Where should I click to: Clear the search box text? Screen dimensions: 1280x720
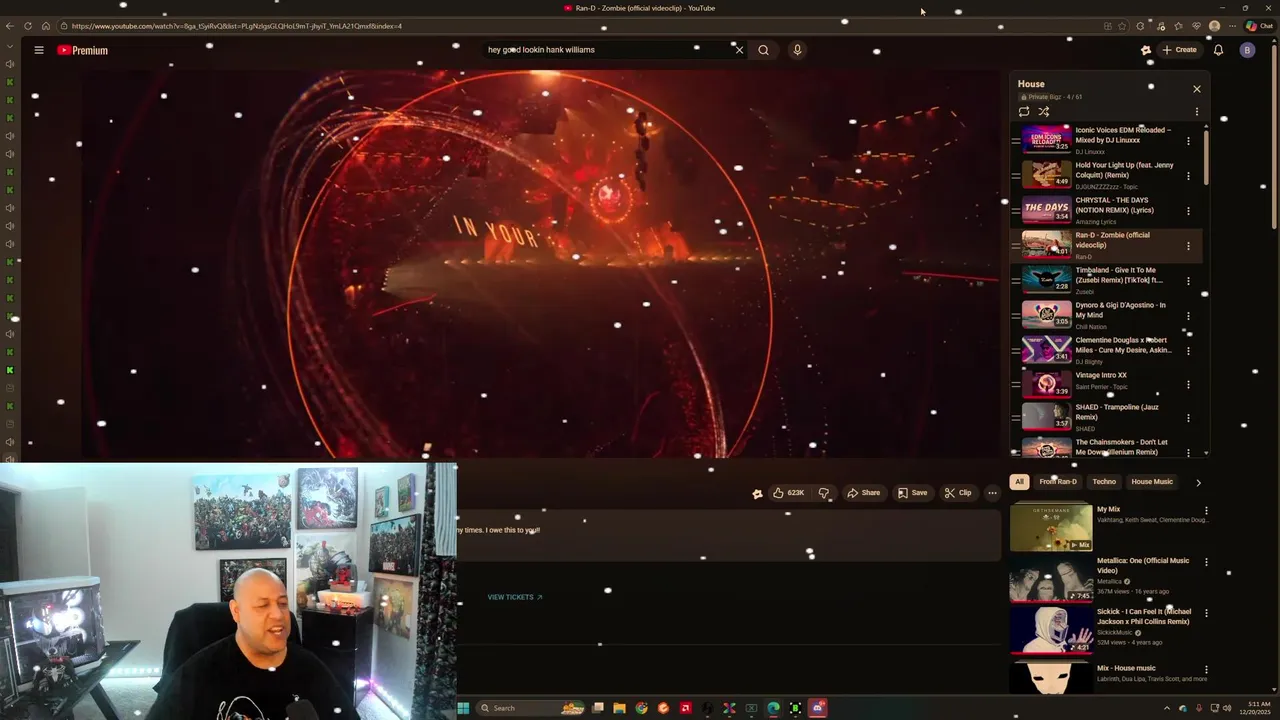click(739, 50)
